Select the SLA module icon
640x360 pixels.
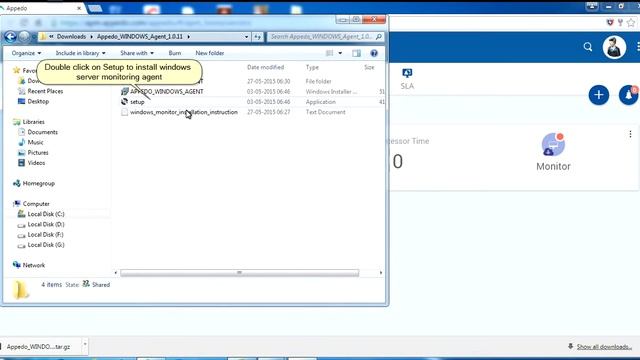[407, 73]
